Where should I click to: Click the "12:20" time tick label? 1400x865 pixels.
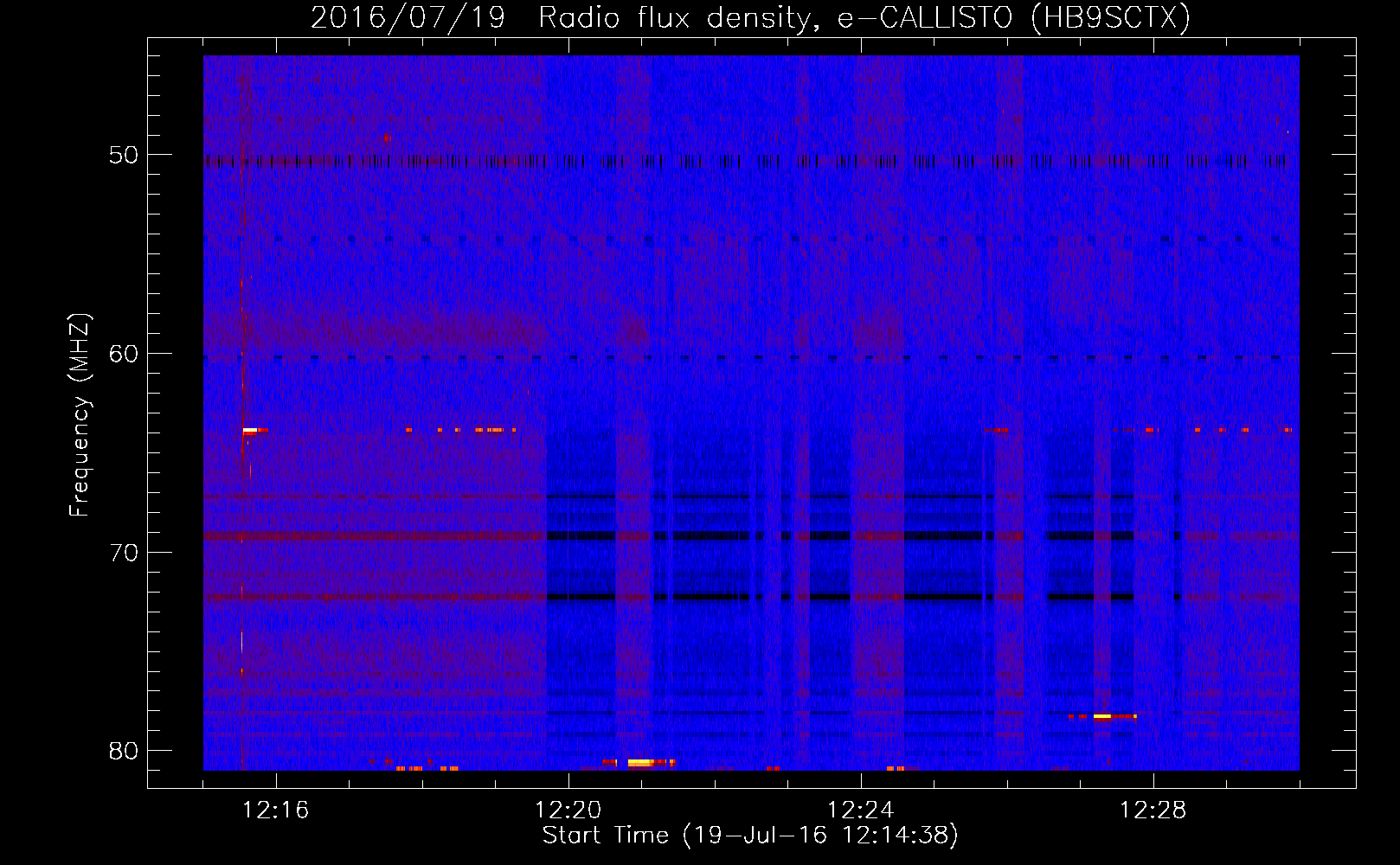568,810
